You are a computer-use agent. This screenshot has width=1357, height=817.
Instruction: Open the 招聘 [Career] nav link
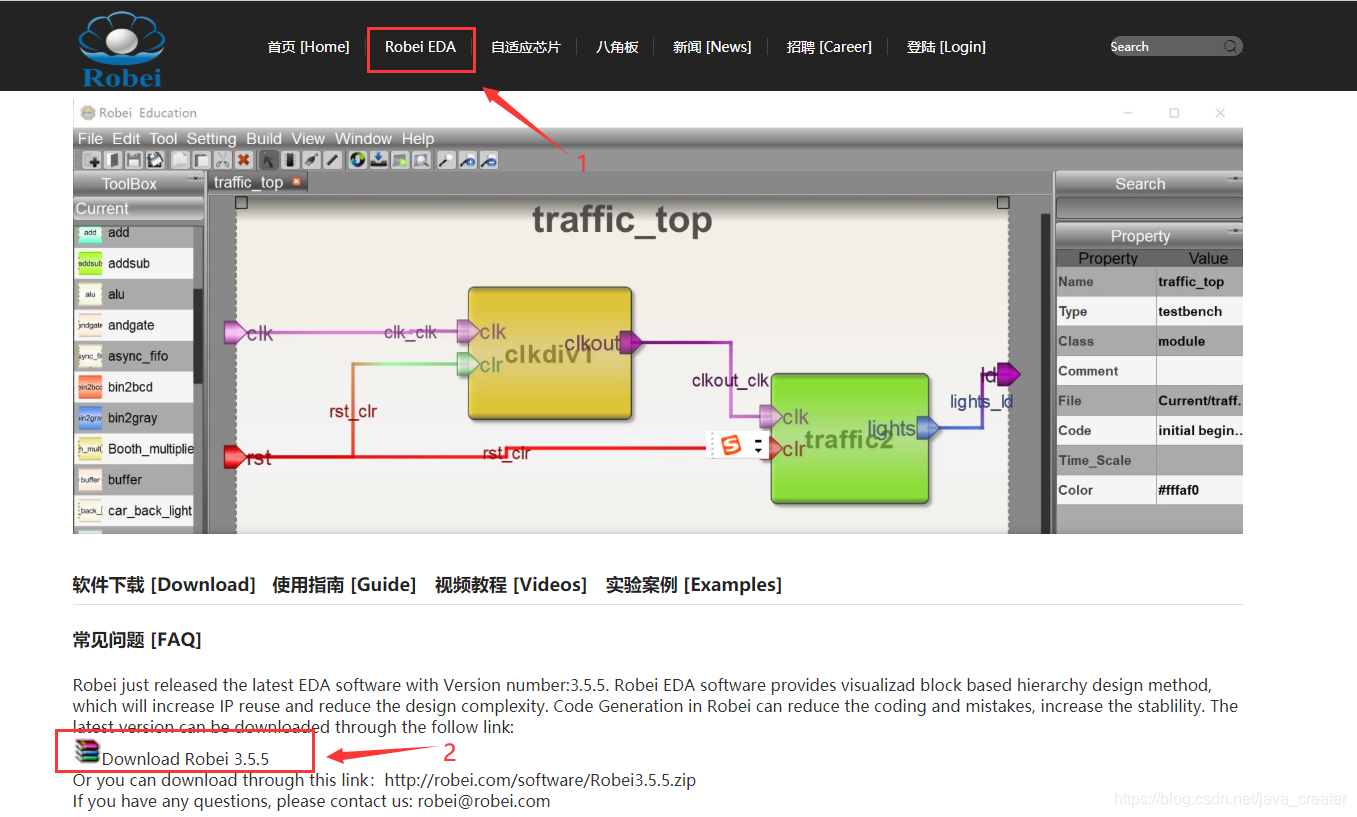click(829, 47)
